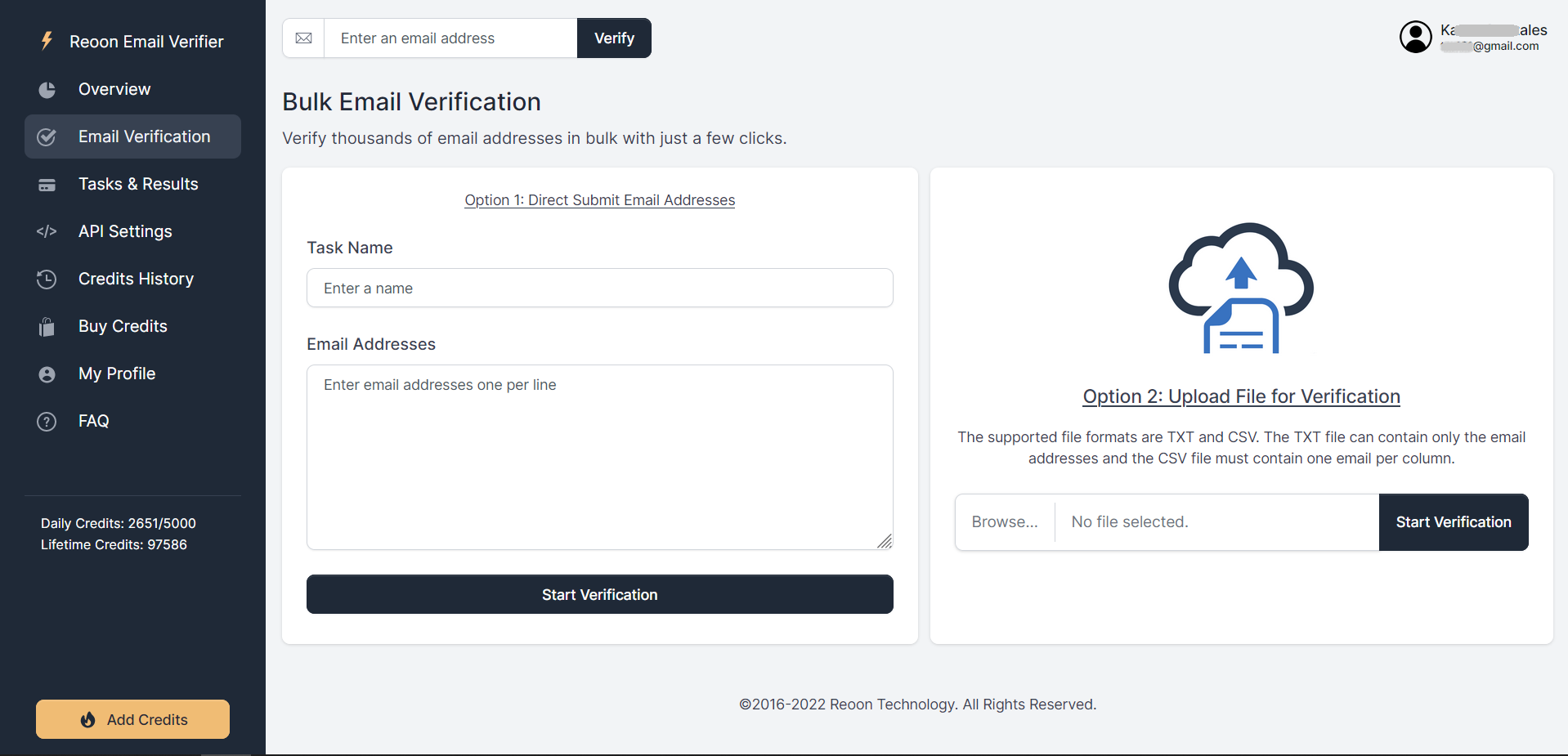
Task: Click the envelope icon beside the email field
Action: point(303,38)
